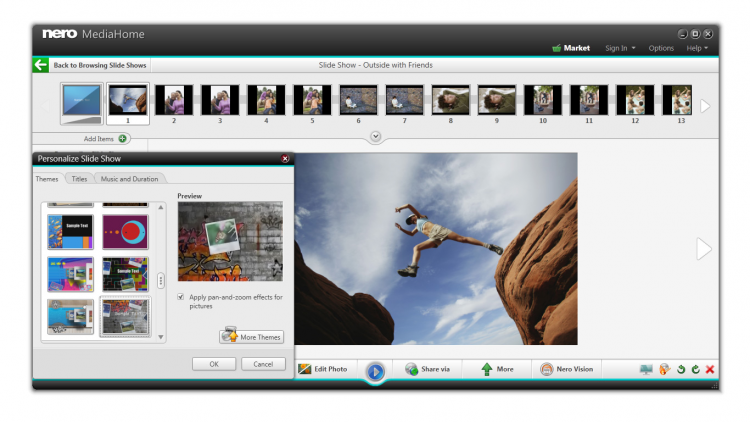This screenshot has height=422, width=750.
Task: Choose the fish and blue blocks theme
Action: [x=70, y=232]
